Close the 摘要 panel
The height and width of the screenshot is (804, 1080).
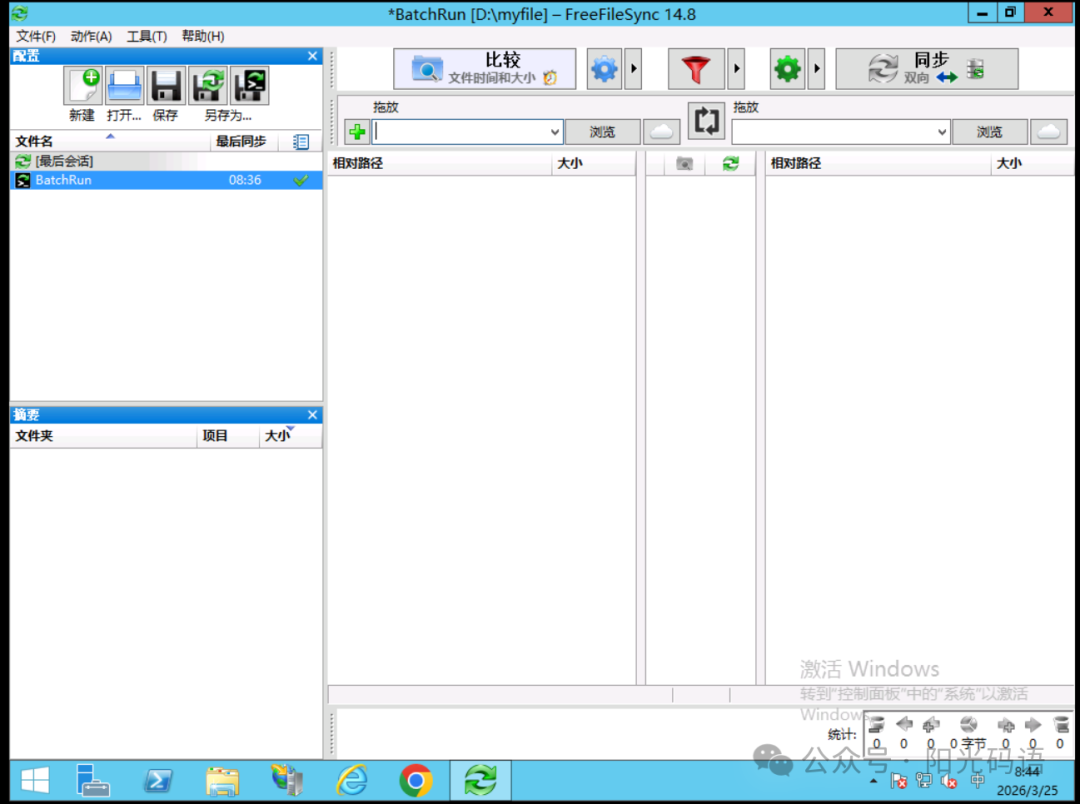tap(313, 415)
